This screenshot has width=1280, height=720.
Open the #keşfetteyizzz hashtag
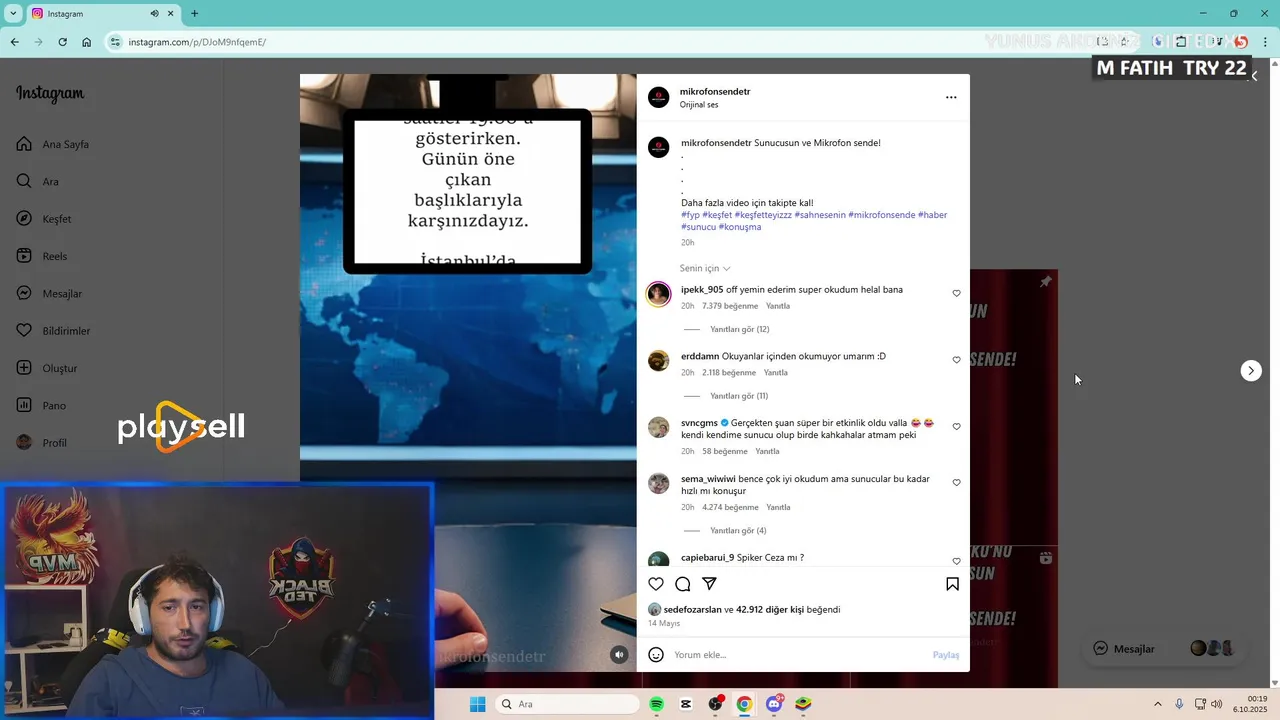(x=763, y=215)
